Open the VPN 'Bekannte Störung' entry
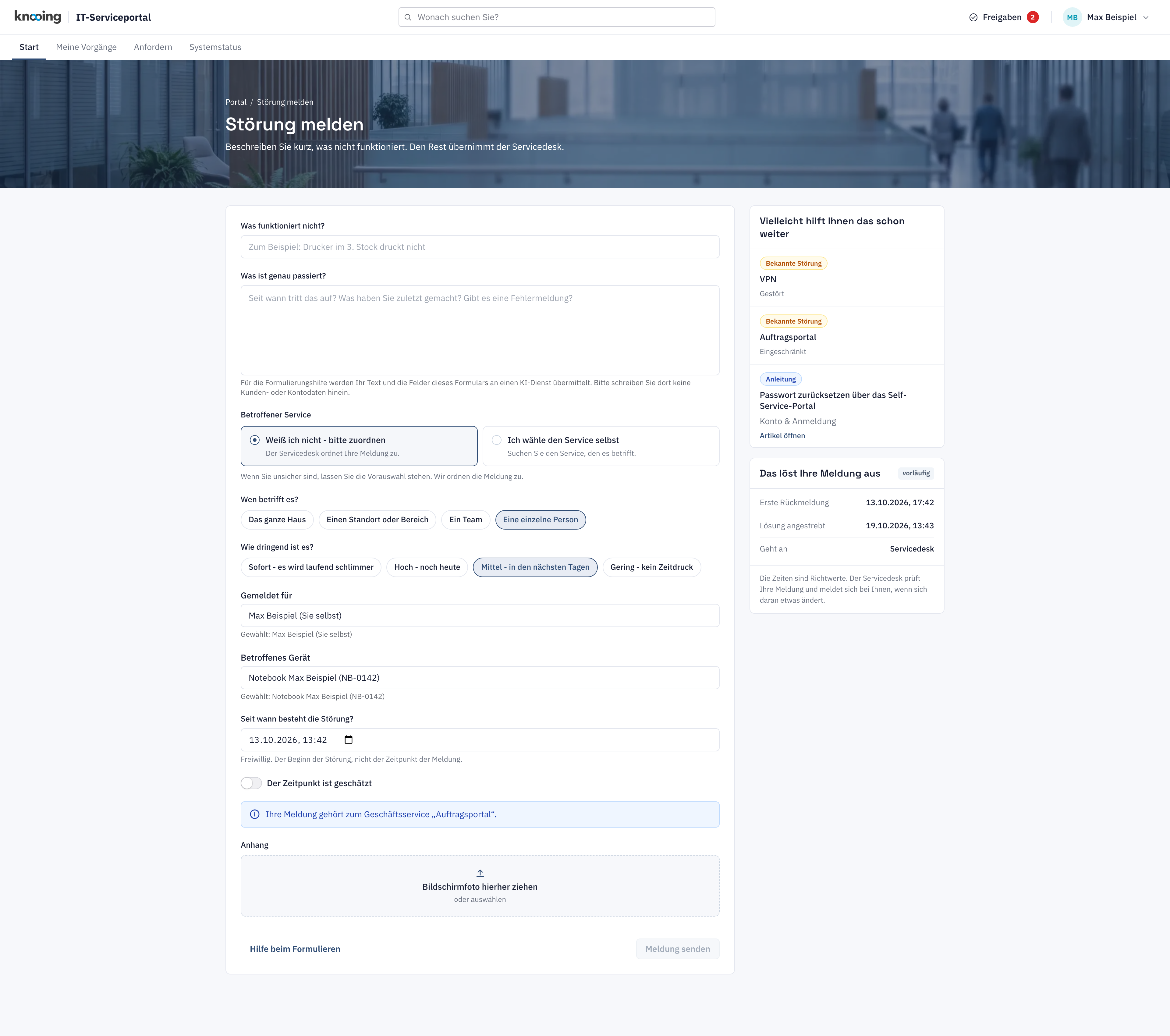1170x1036 pixels. 847,278
